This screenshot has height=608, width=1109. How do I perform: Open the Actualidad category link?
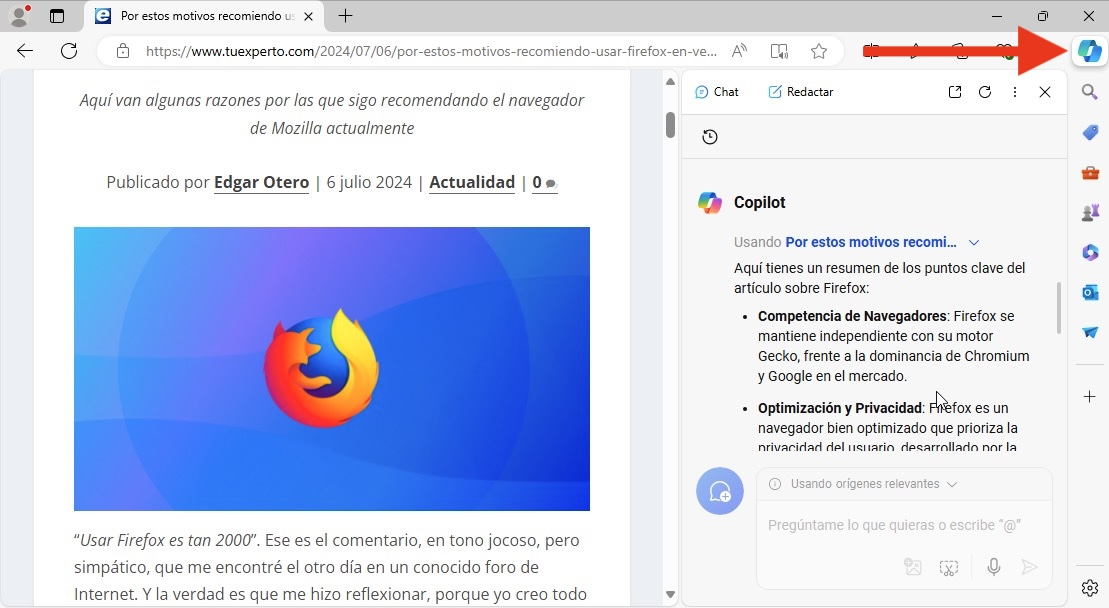[472, 182]
